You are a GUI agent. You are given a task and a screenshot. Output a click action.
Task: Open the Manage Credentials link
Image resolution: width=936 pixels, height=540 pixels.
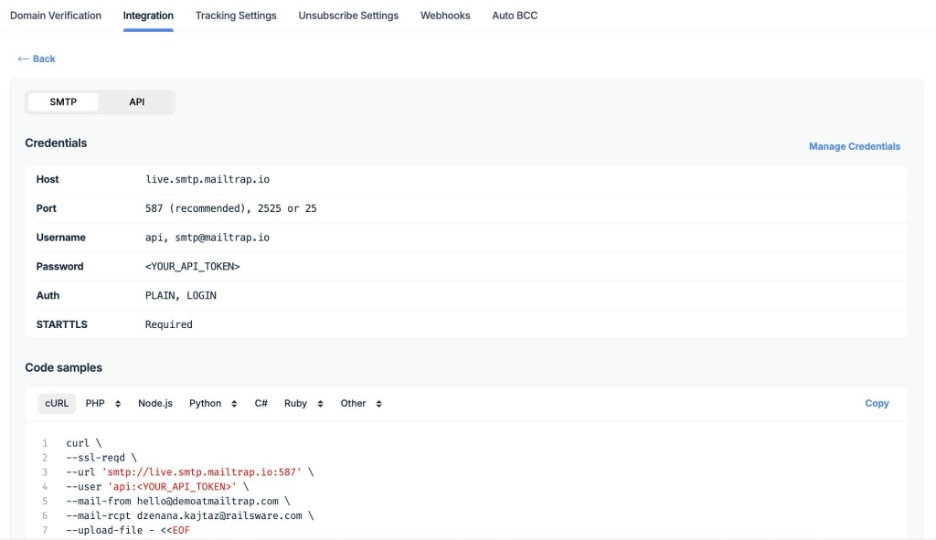coord(854,146)
